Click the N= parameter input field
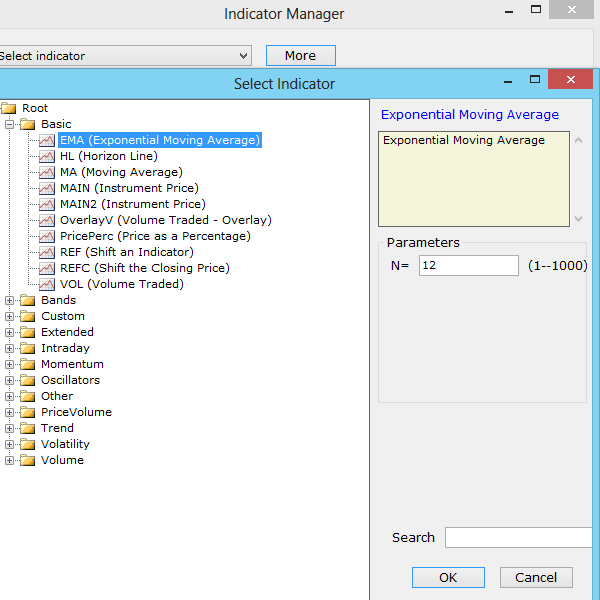The width and height of the screenshot is (600, 600). point(468,265)
